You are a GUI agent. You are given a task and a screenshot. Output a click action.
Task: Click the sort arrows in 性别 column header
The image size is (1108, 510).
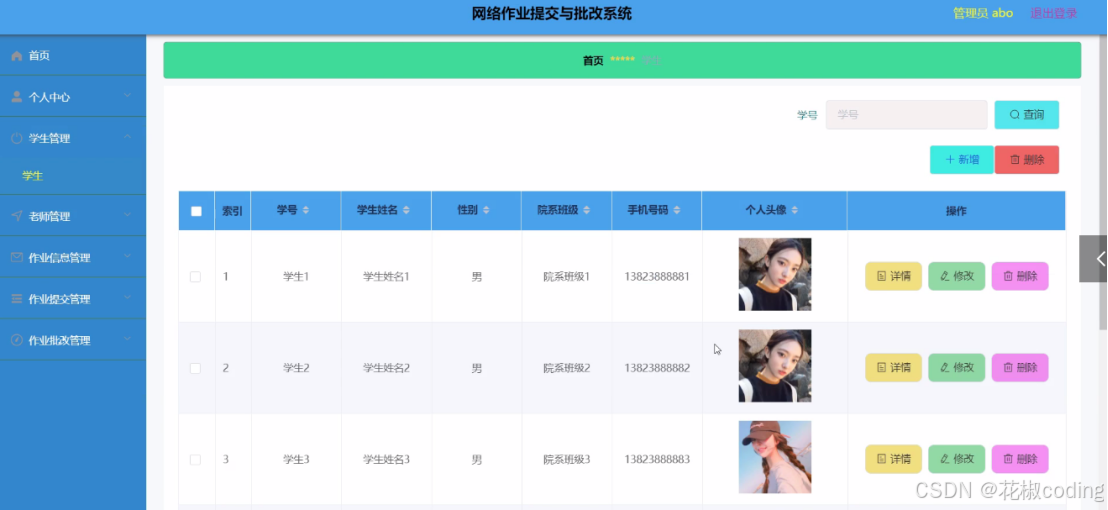[486, 210]
